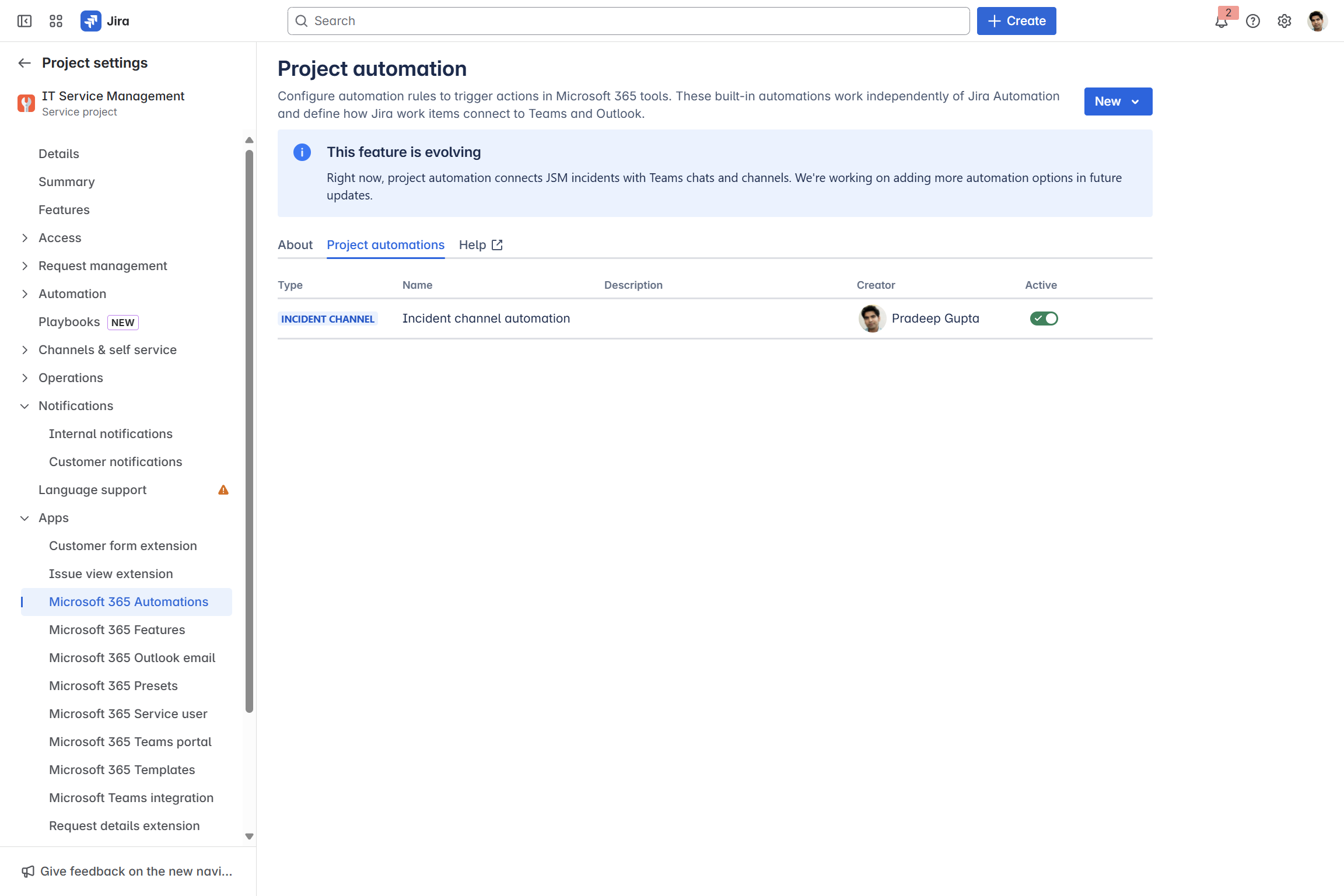Disable the Incident channel automation toggle
The height and width of the screenshot is (896, 1344).
tap(1044, 318)
